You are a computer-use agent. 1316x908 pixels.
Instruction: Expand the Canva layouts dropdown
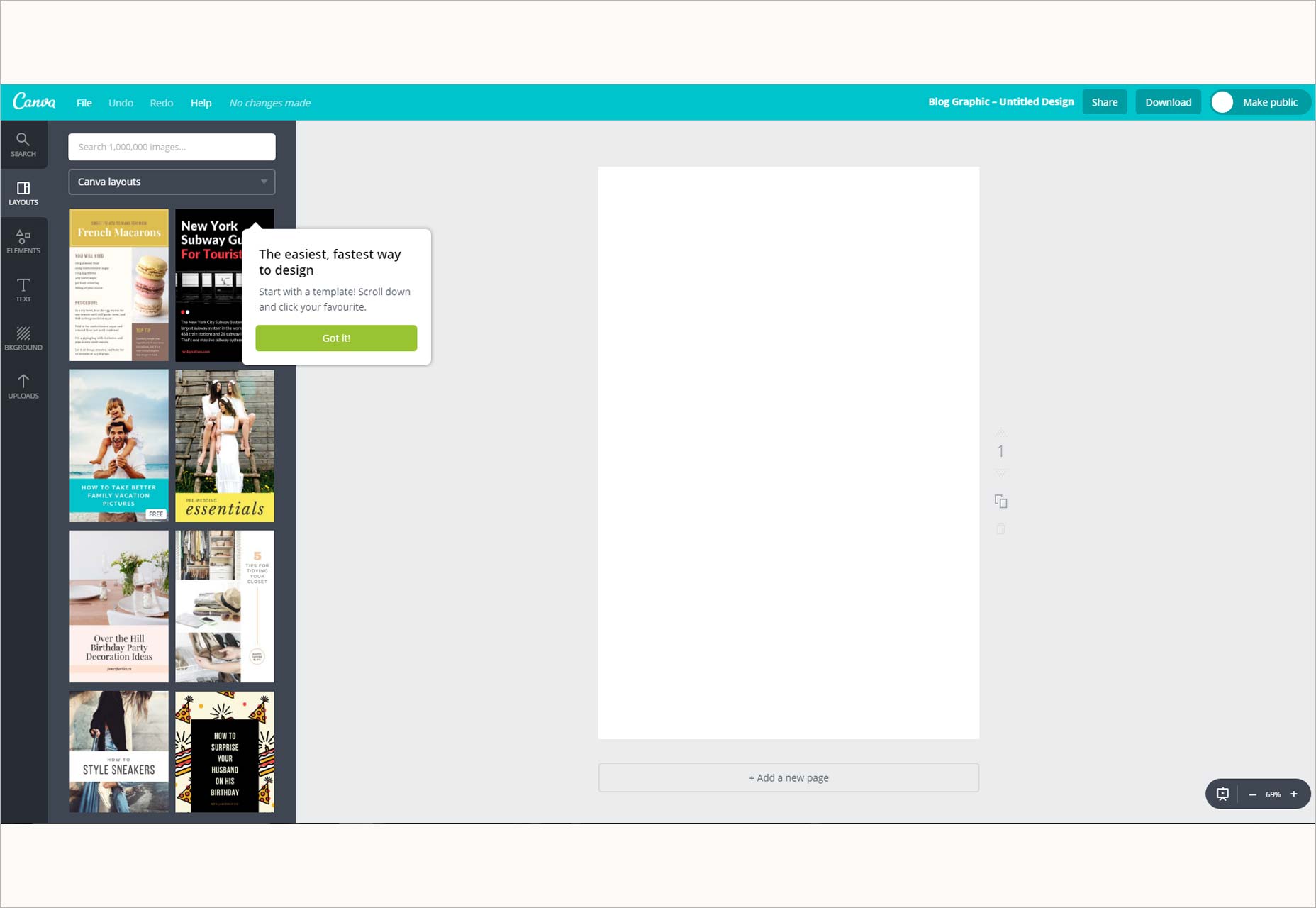click(x=172, y=182)
